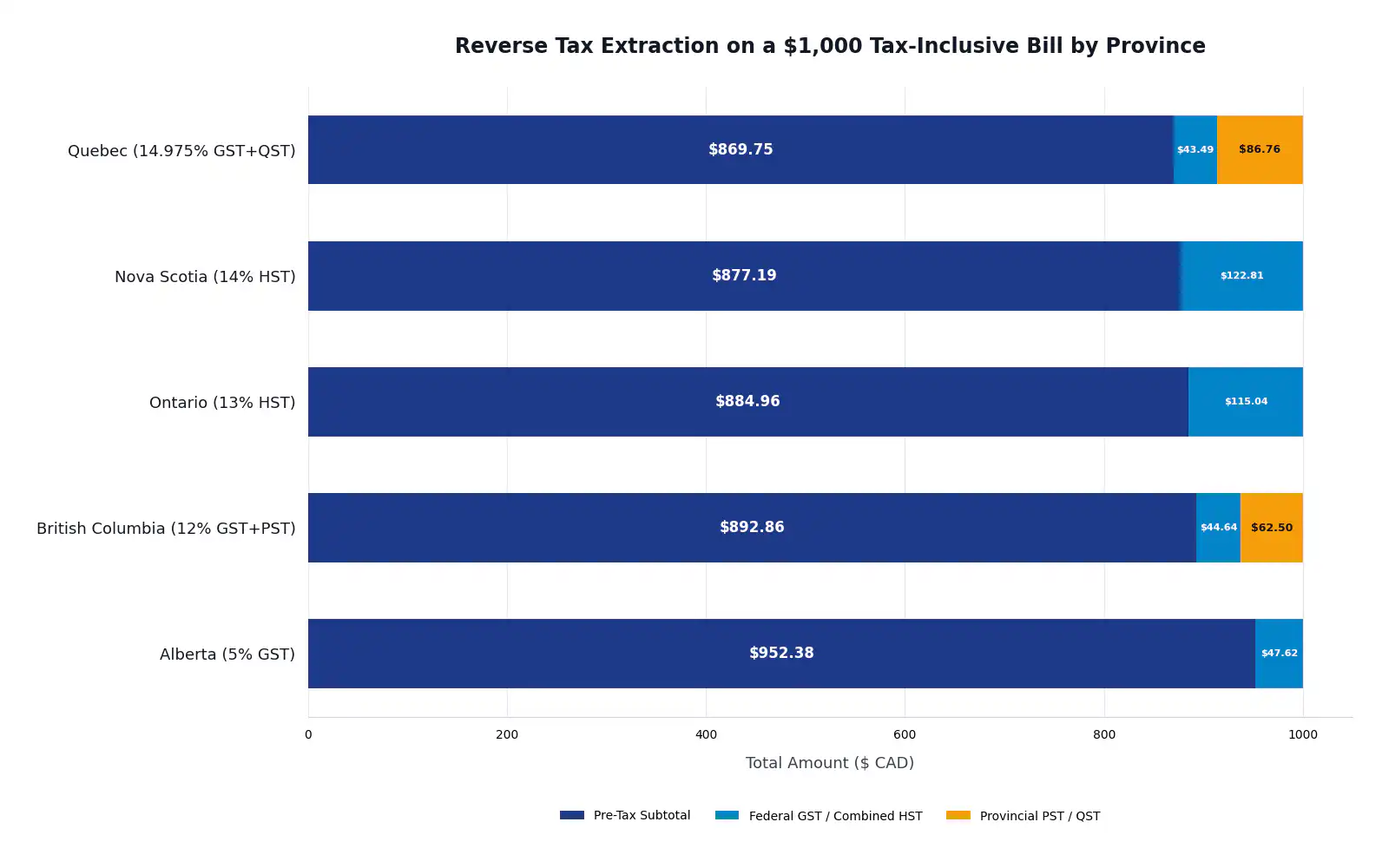Click the Nova Scotia (14% HST) axis label

(205, 276)
